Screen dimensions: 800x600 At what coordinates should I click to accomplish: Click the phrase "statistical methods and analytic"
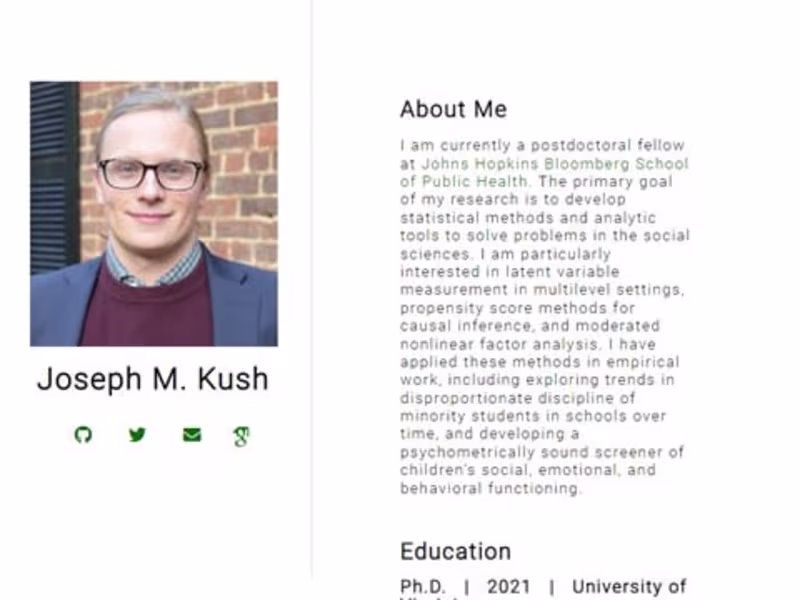point(528,218)
